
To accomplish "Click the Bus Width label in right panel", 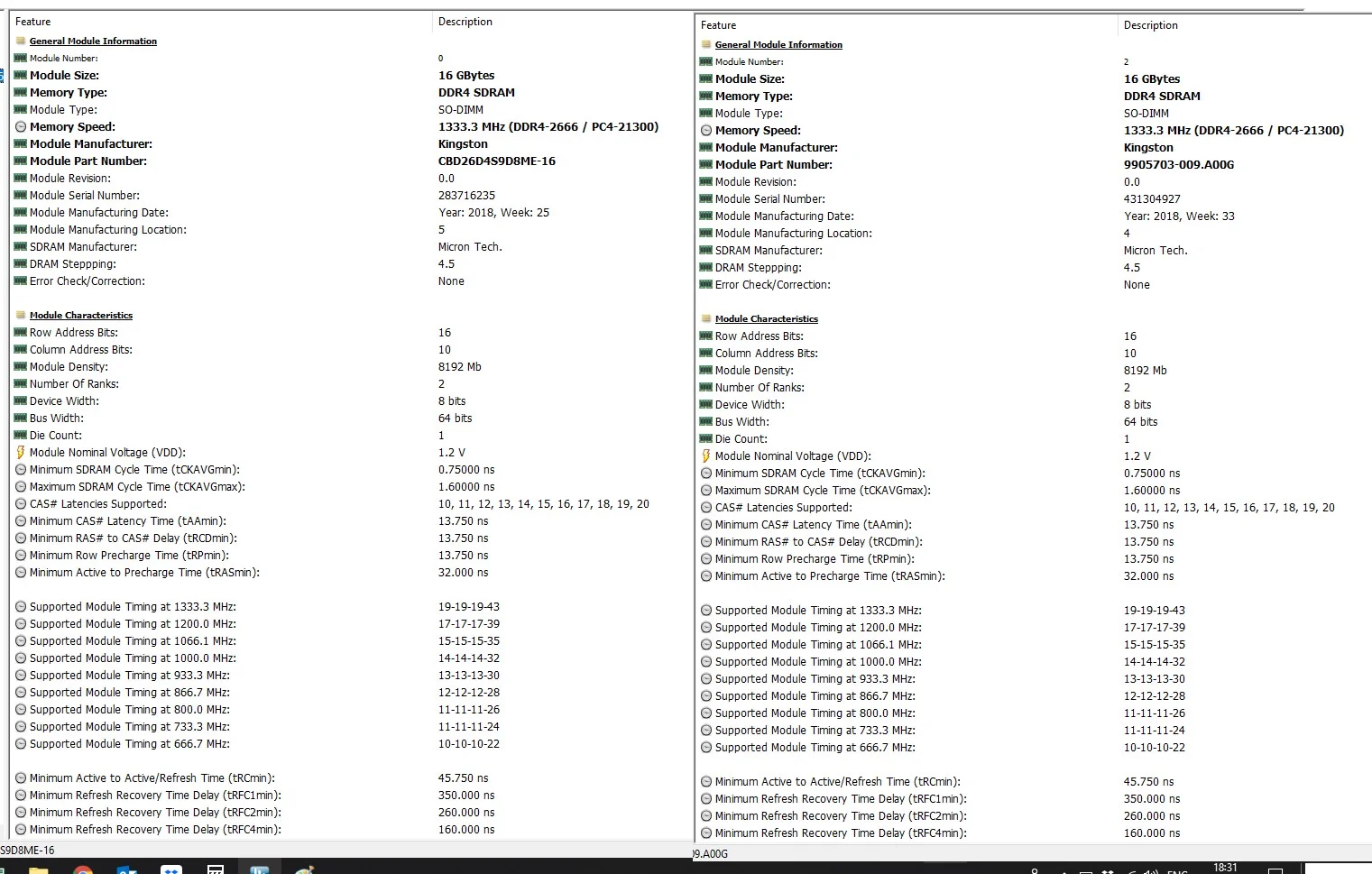I will pyautogui.click(x=742, y=421).
